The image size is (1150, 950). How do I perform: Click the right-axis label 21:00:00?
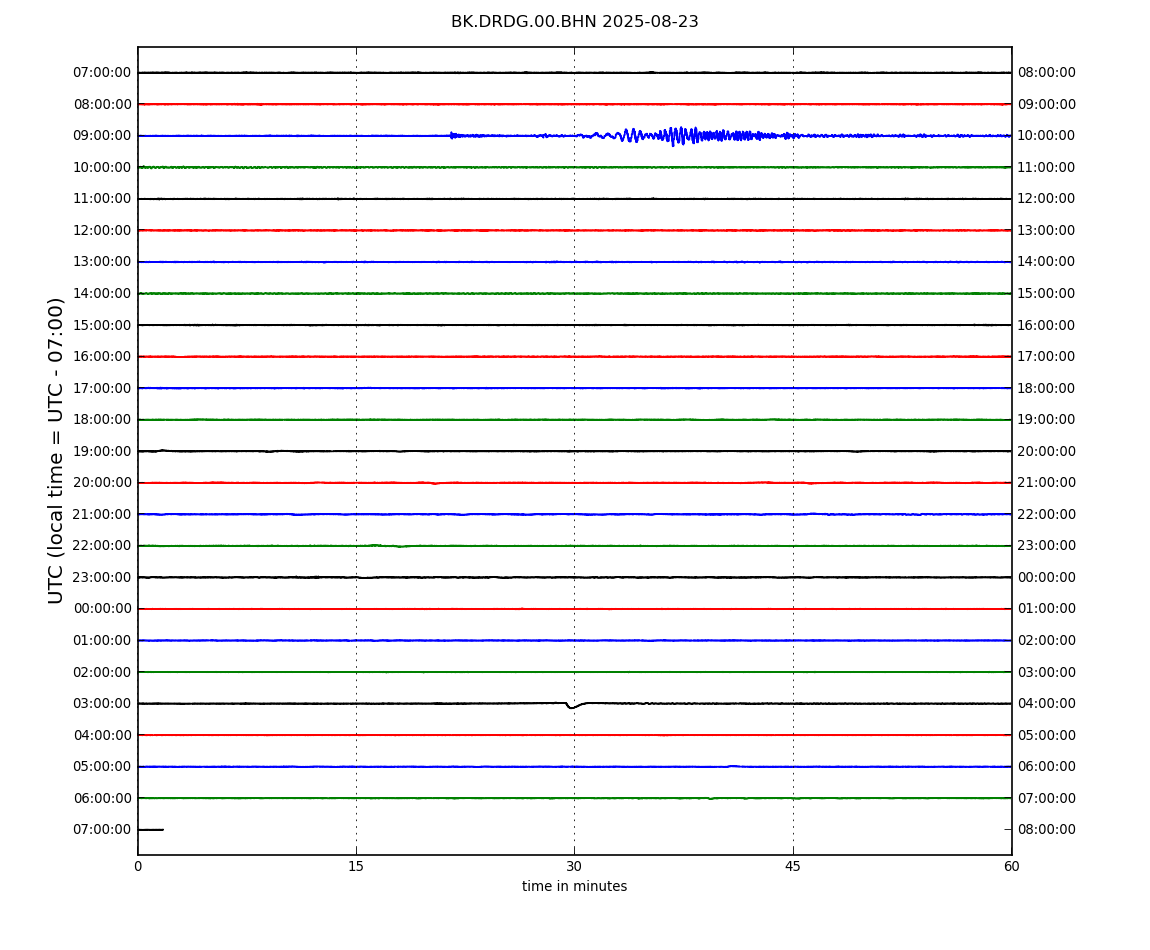[1047, 483]
